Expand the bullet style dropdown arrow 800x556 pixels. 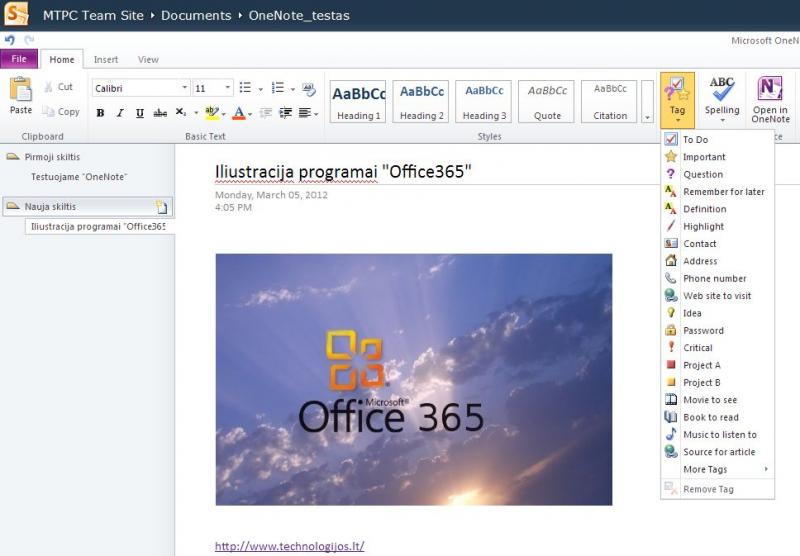261,89
